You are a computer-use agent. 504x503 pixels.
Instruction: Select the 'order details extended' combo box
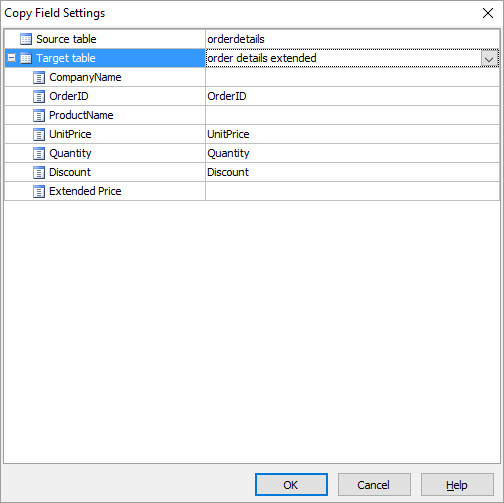coord(352,58)
